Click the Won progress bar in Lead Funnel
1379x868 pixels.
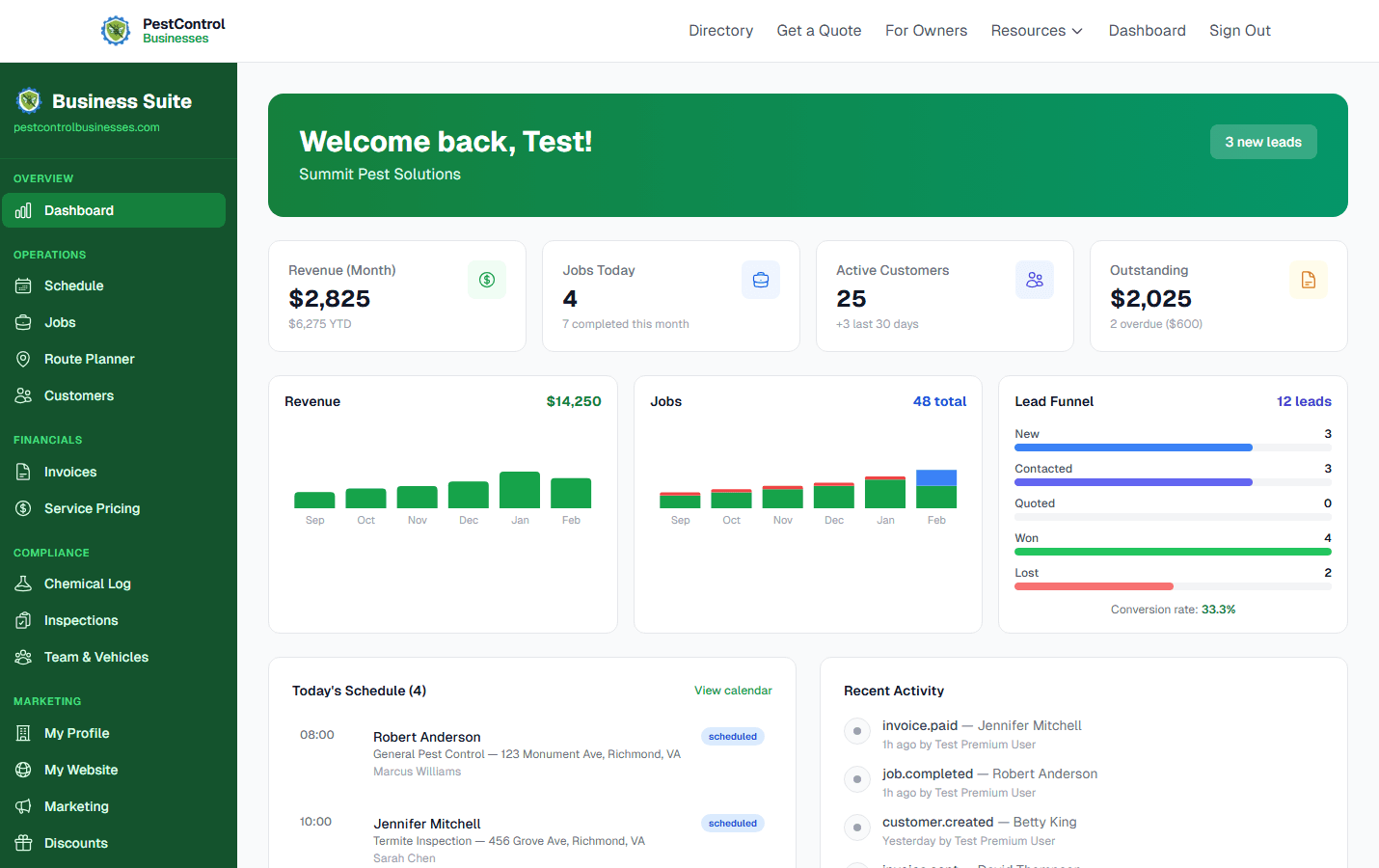point(1173,551)
